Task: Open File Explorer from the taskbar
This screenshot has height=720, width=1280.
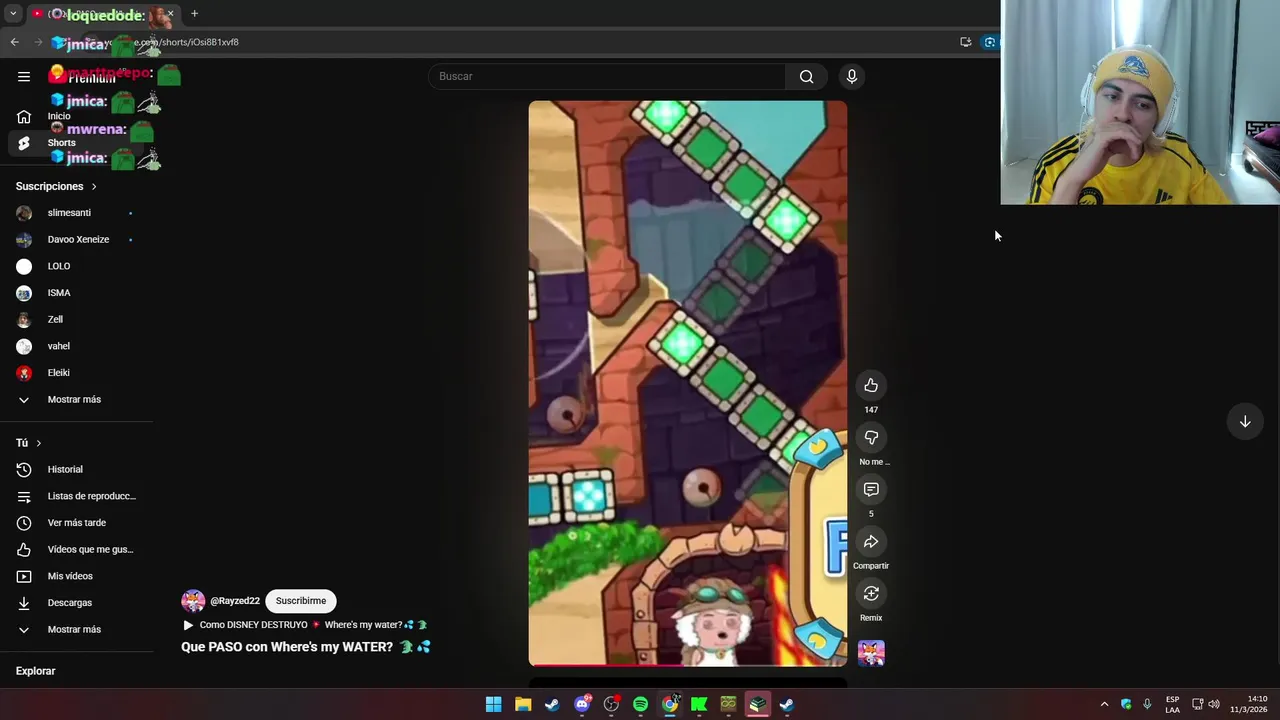Action: point(522,704)
